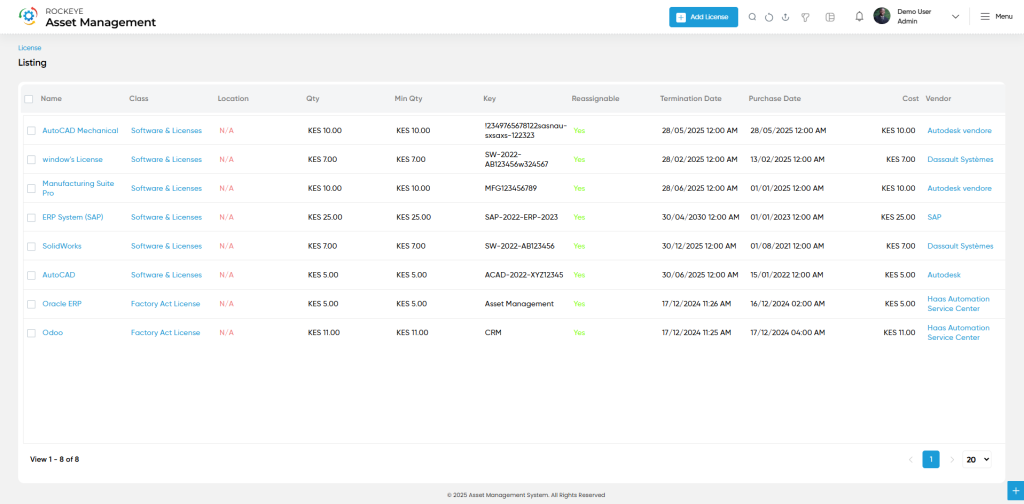
Task: Click the View 1 - 8 of 8 text
Action: (54, 460)
